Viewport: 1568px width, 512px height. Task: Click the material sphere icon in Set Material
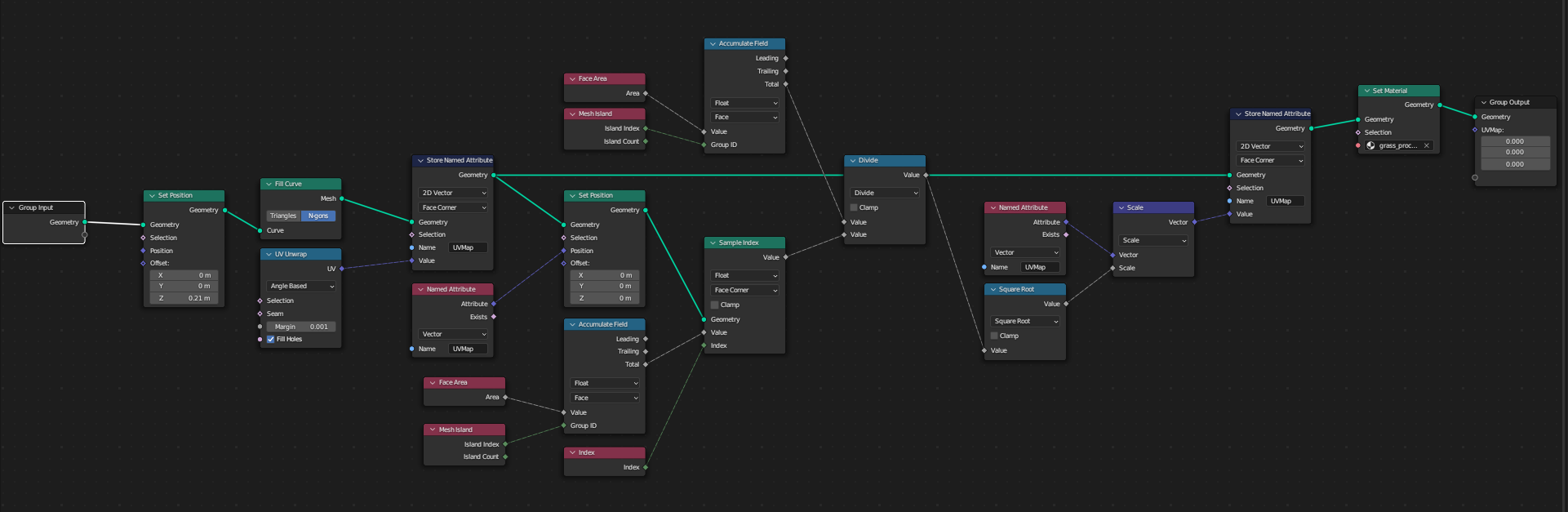tap(1370, 145)
